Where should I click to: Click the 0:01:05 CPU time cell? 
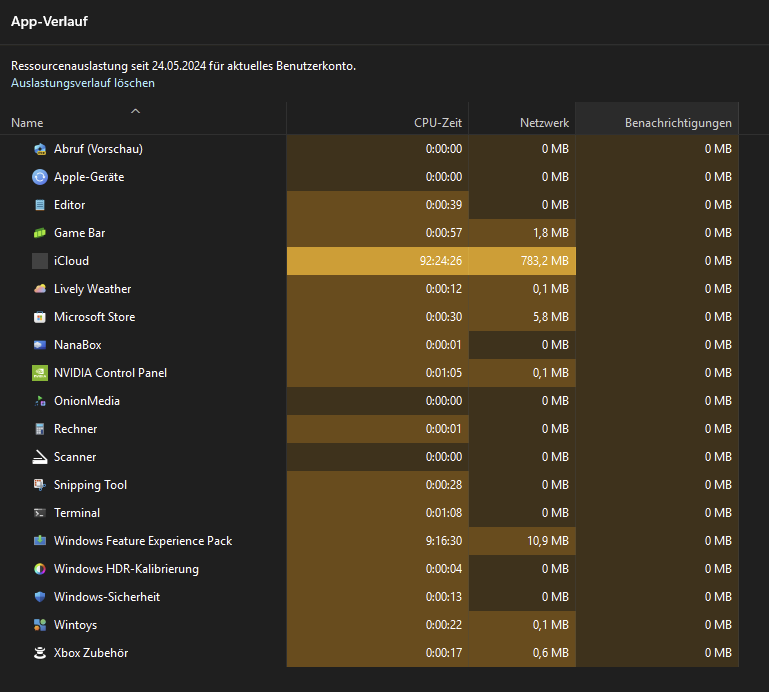click(x=378, y=373)
